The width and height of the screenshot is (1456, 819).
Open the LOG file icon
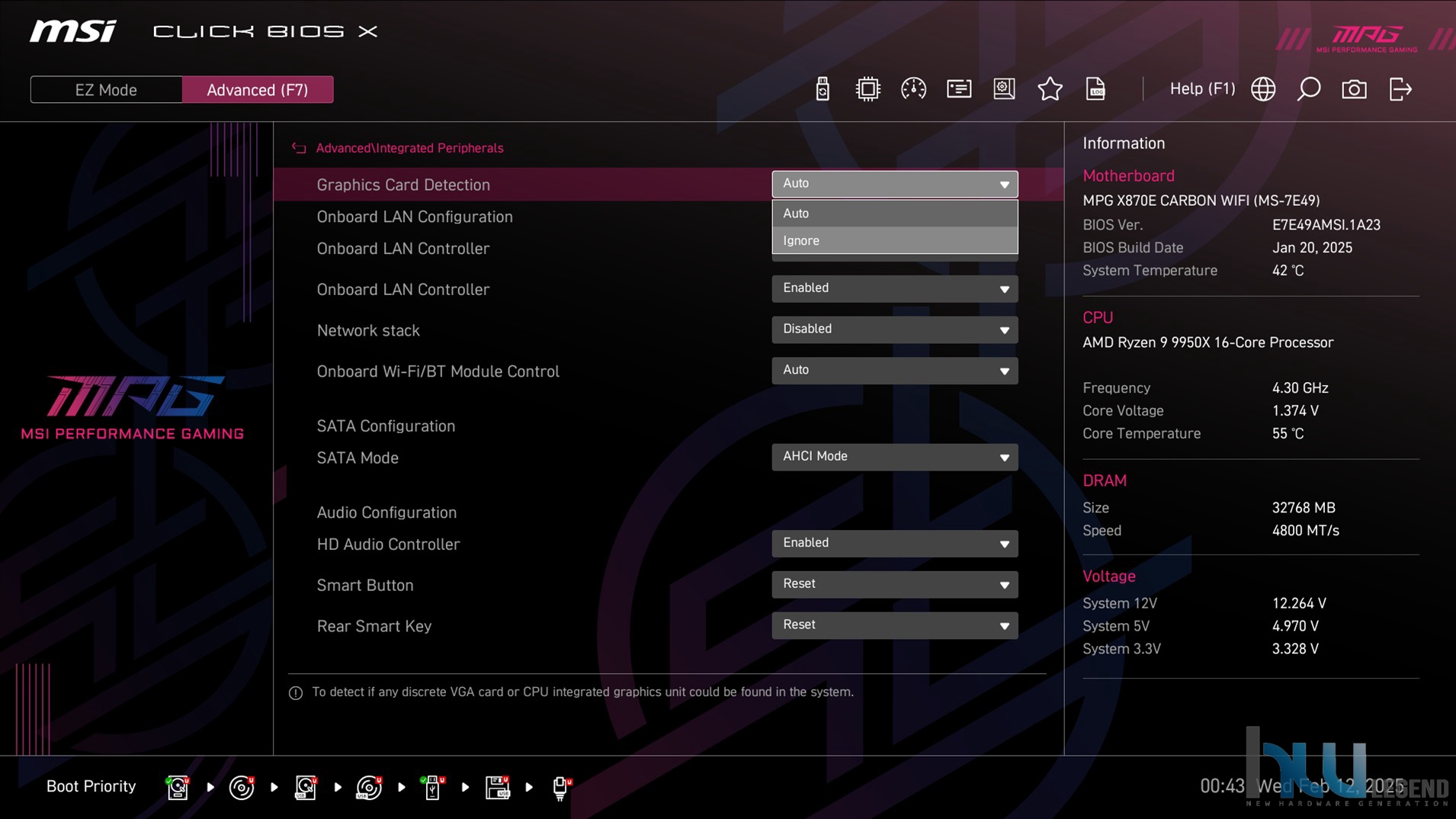(1095, 89)
